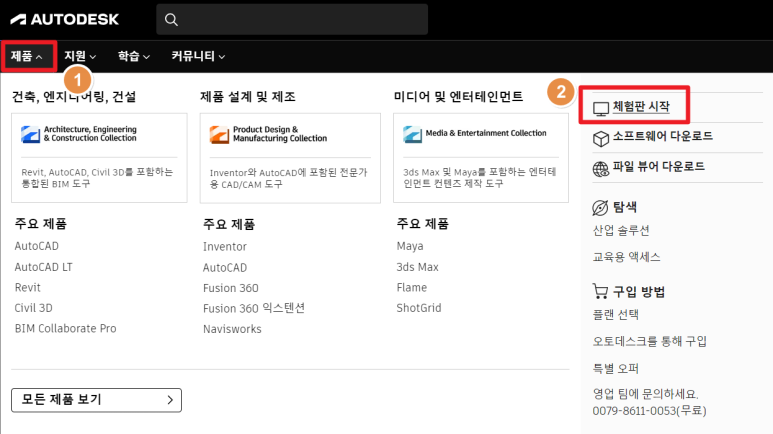Open the Fusion 360 익스텐션 link

click(x=254, y=308)
